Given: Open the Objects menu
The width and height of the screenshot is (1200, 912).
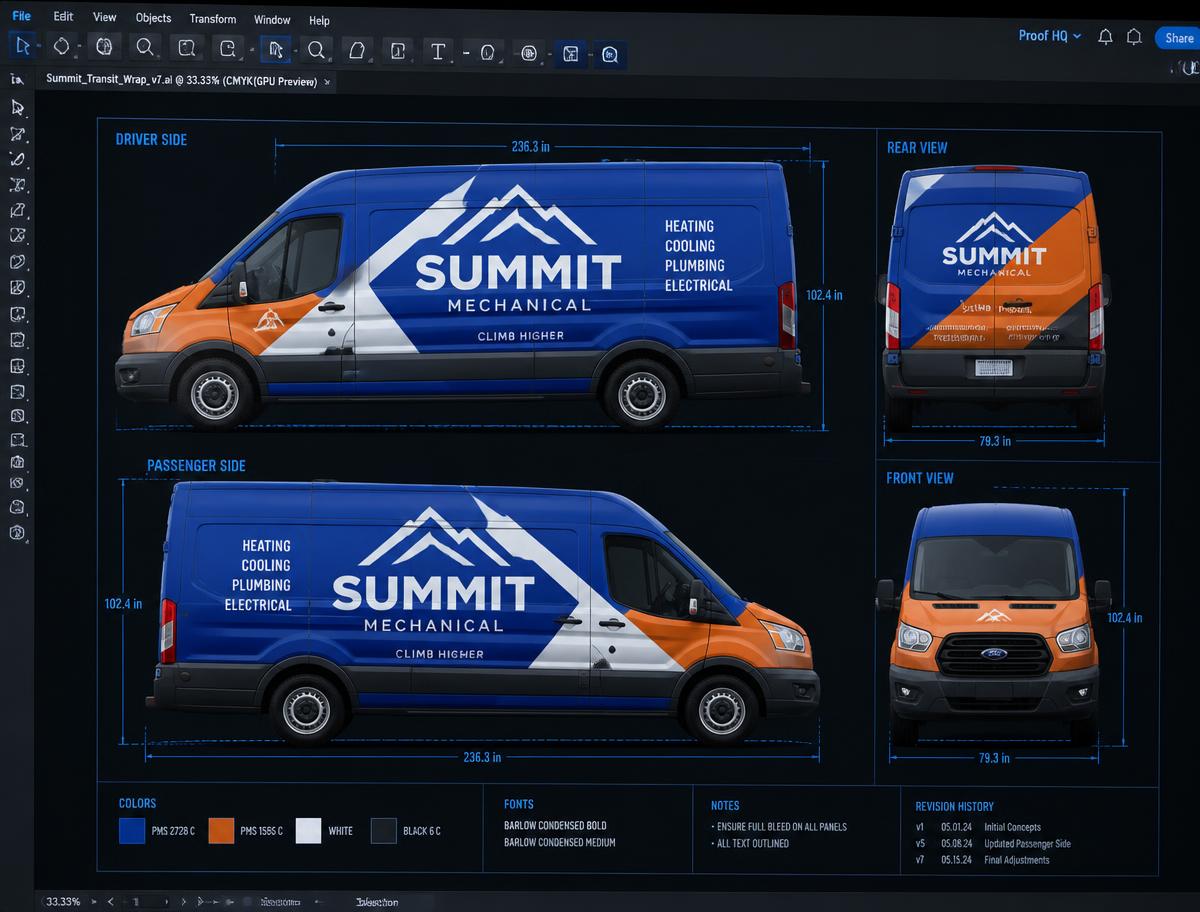Looking at the screenshot, I should [x=153, y=18].
